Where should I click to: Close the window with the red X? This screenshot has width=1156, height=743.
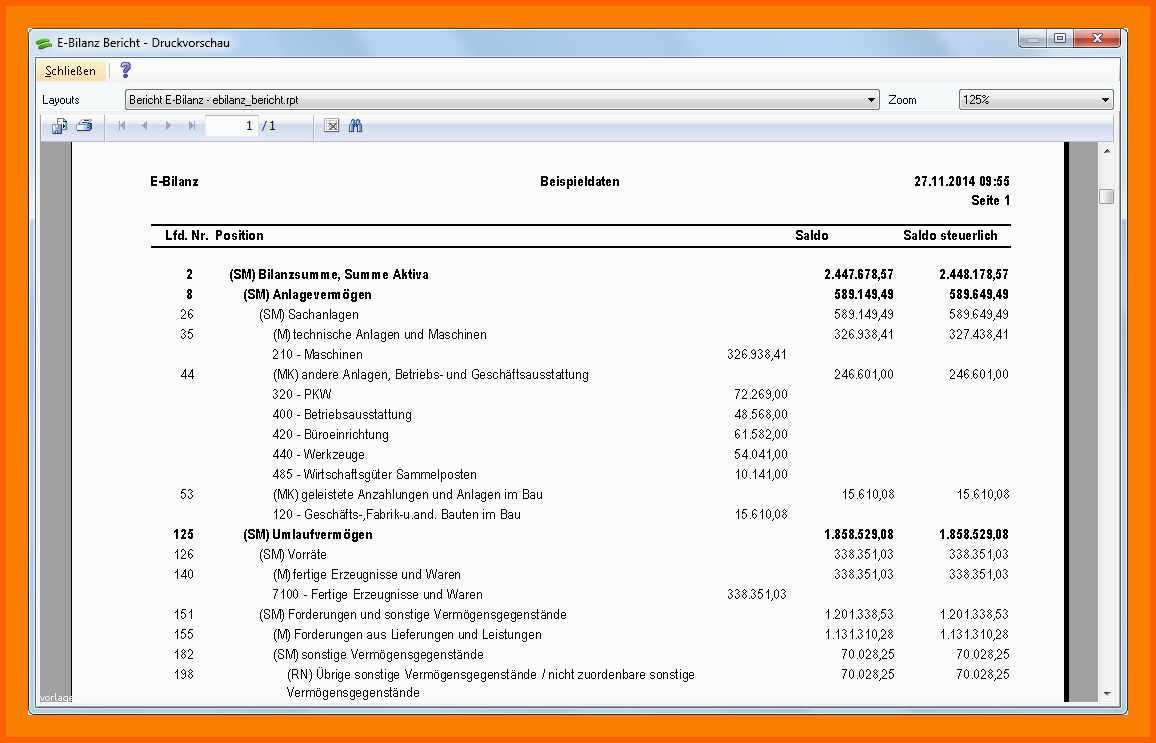pyautogui.click(x=1097, y=39)
